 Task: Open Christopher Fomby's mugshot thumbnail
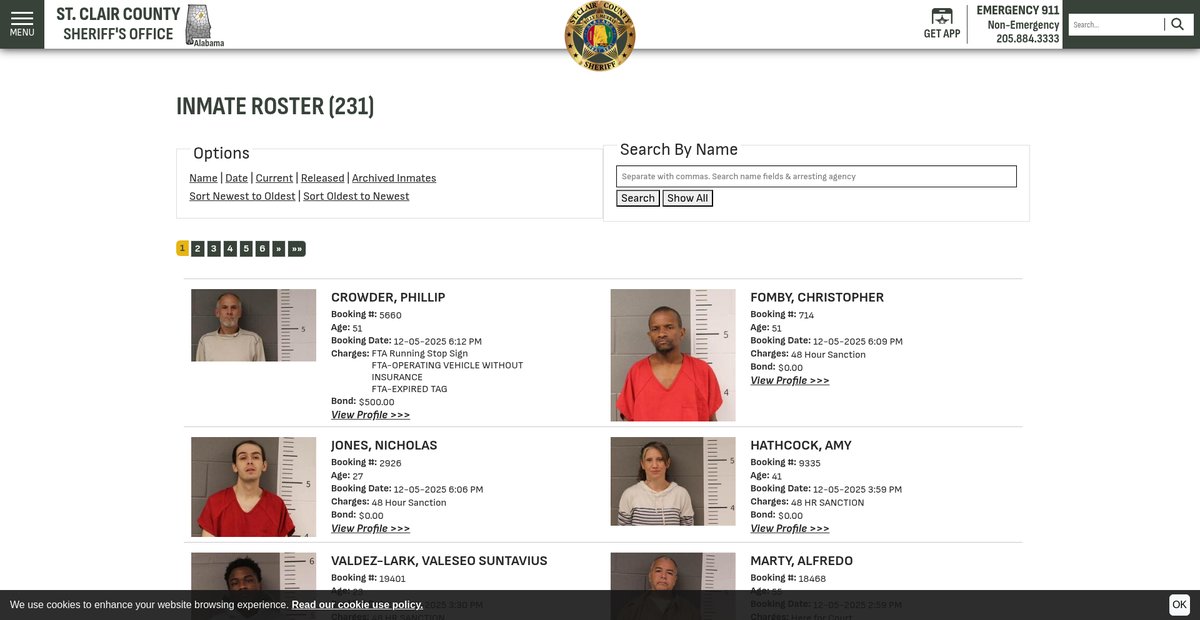673,355
